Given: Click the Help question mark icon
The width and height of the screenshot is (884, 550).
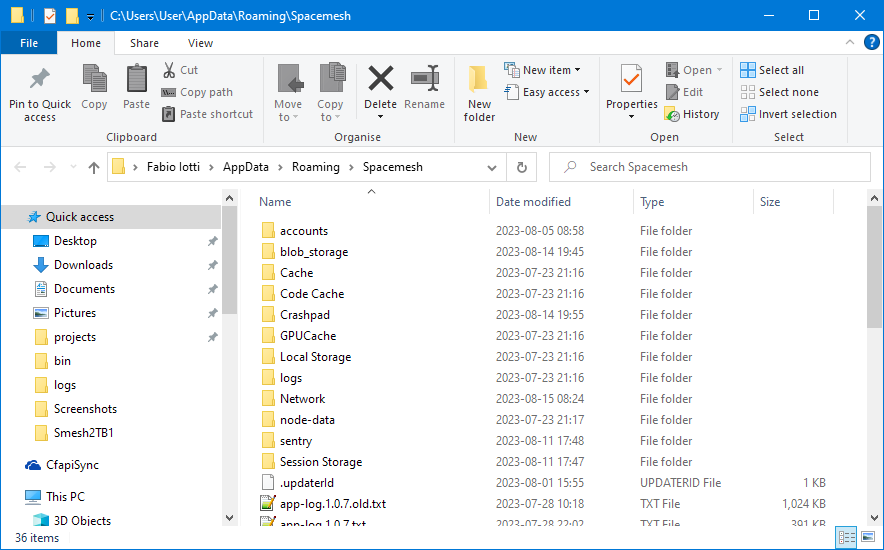Looking at the screenshot, I should click(x=872, y=43).
